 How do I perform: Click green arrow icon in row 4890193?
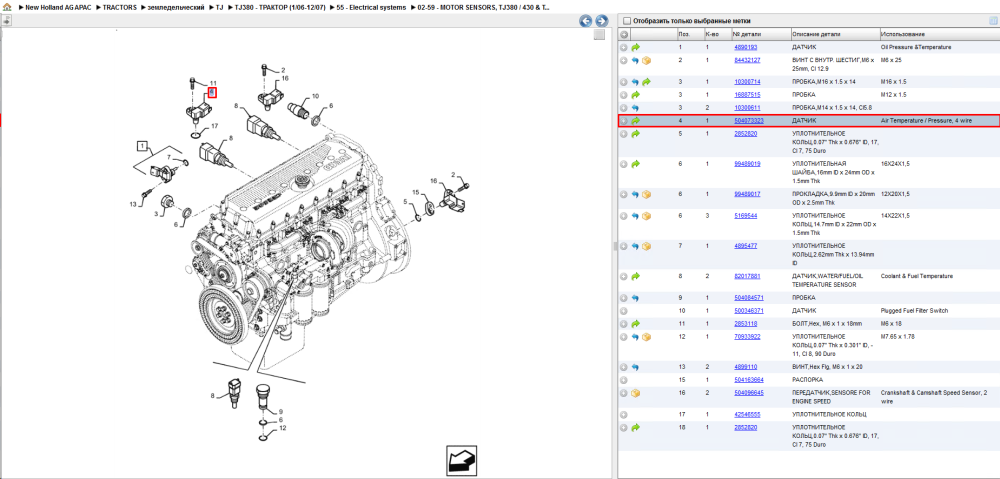pyautogui.click(x=636, y=47)
